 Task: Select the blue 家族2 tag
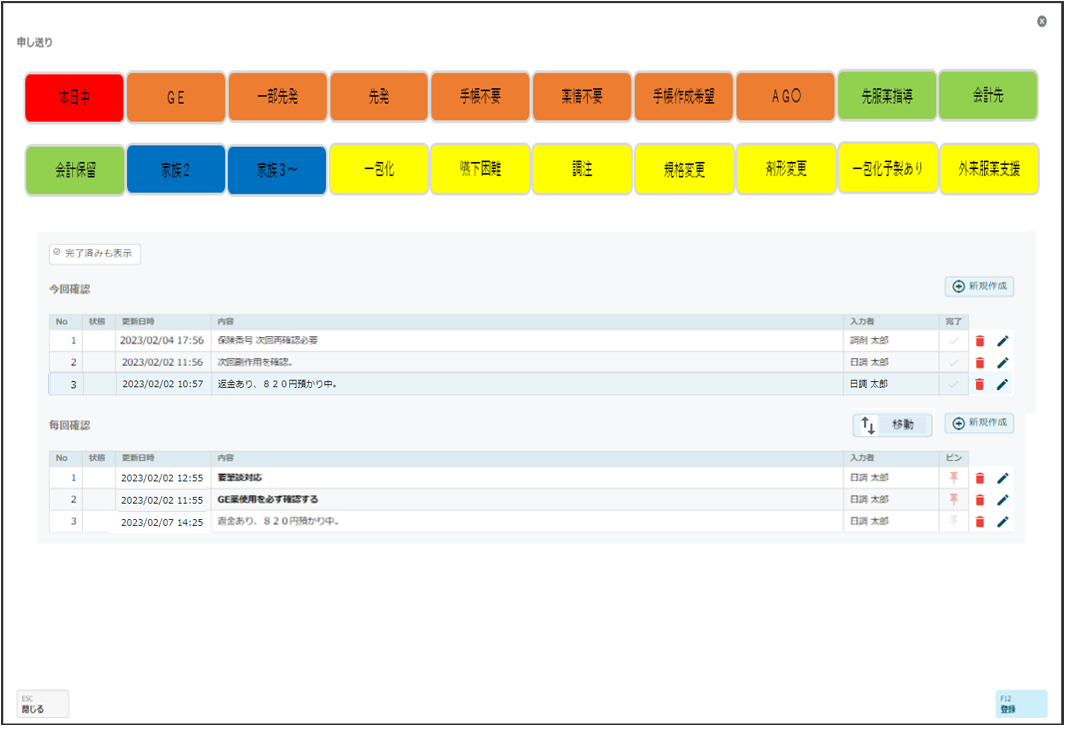tap(176, 170)
